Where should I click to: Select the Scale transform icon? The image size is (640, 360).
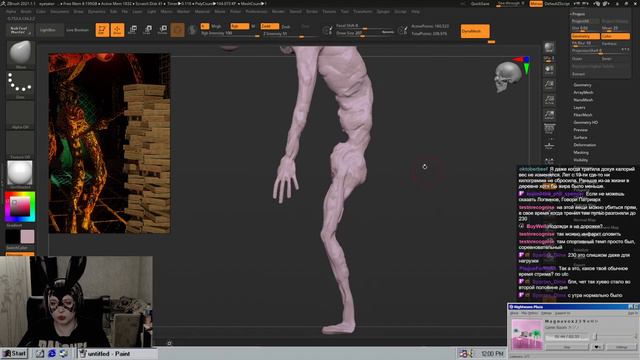click(148, 30)
